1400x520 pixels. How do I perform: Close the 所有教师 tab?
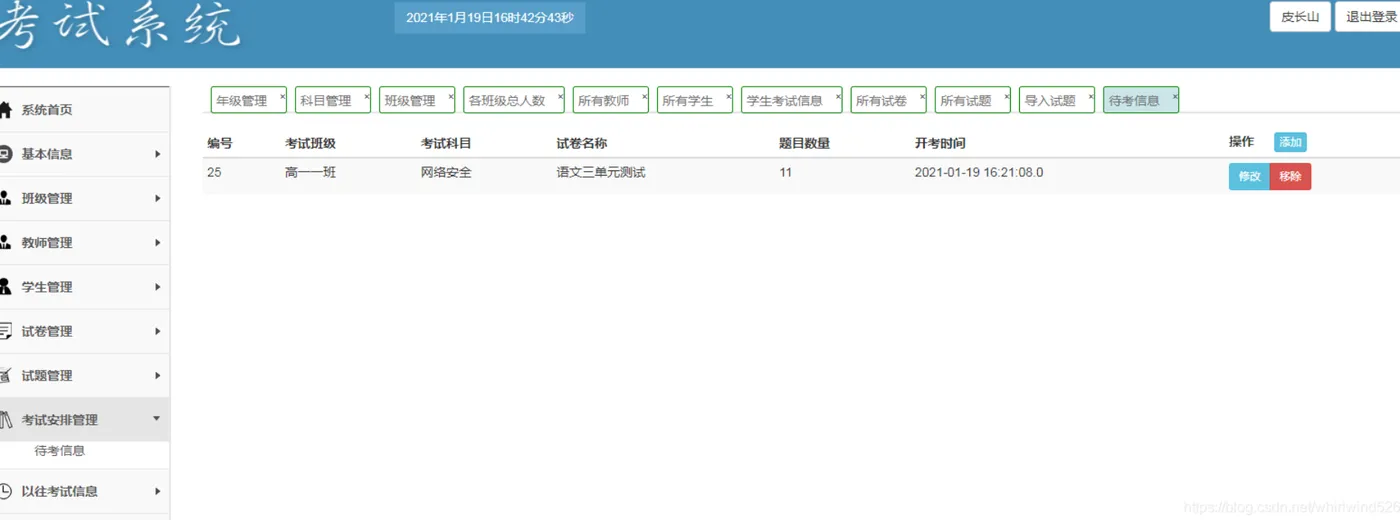[645, 96]
